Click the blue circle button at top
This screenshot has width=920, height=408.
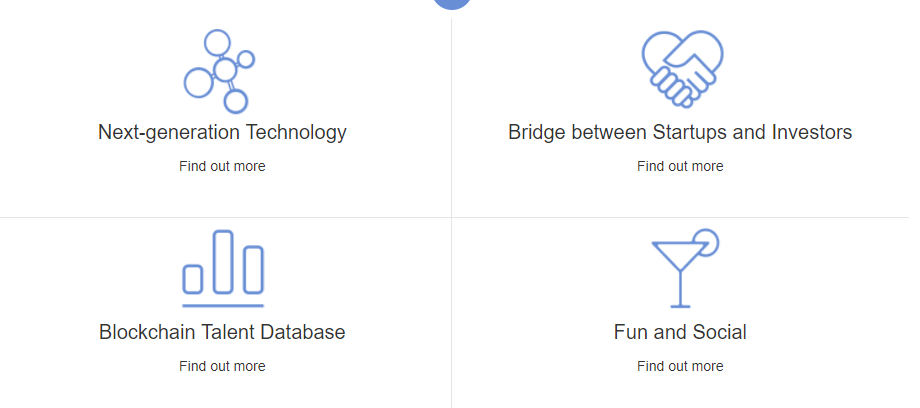[x=452, y=4]
